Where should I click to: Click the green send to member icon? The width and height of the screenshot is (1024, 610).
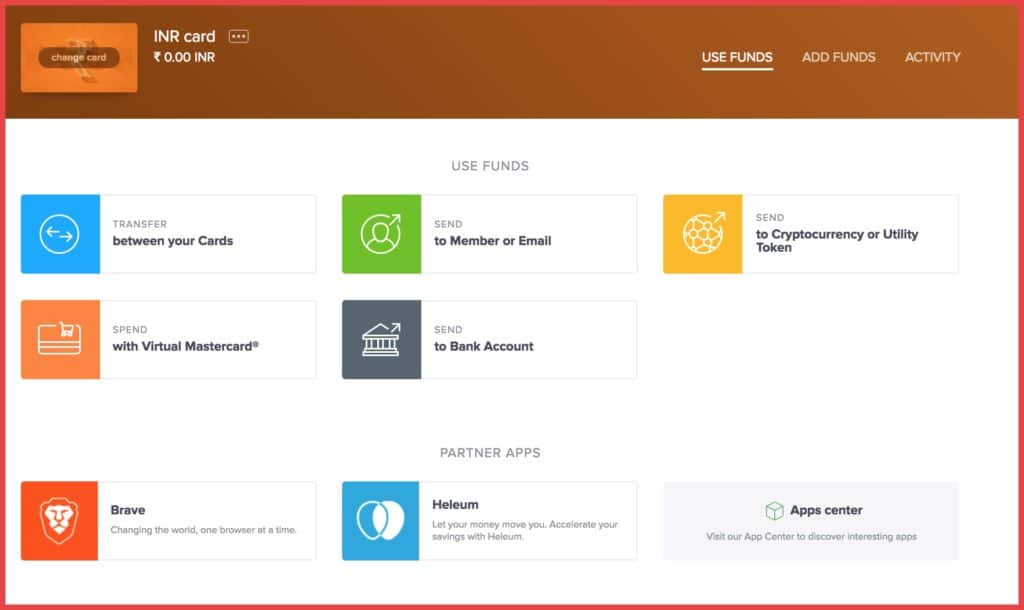point(381,234)
